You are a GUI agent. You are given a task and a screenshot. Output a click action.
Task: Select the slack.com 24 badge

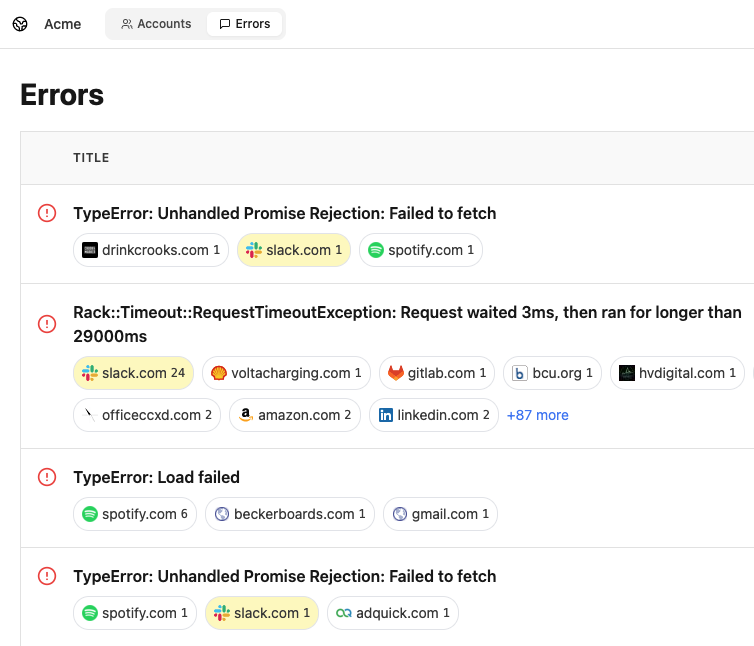coord(134,373)
